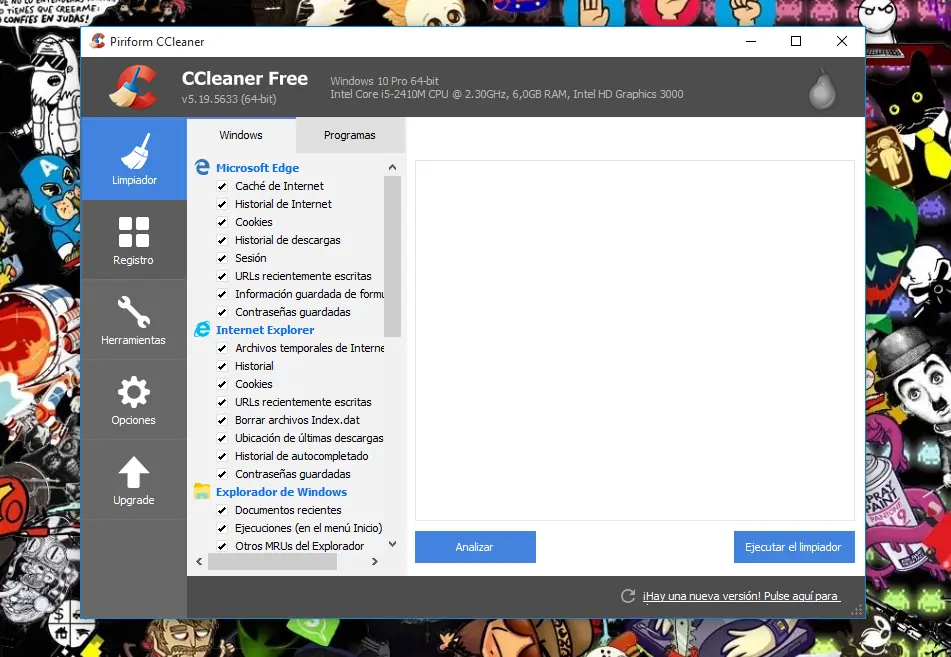Click the Edge Cookies label
951x657 pixels.
point(254,222)
